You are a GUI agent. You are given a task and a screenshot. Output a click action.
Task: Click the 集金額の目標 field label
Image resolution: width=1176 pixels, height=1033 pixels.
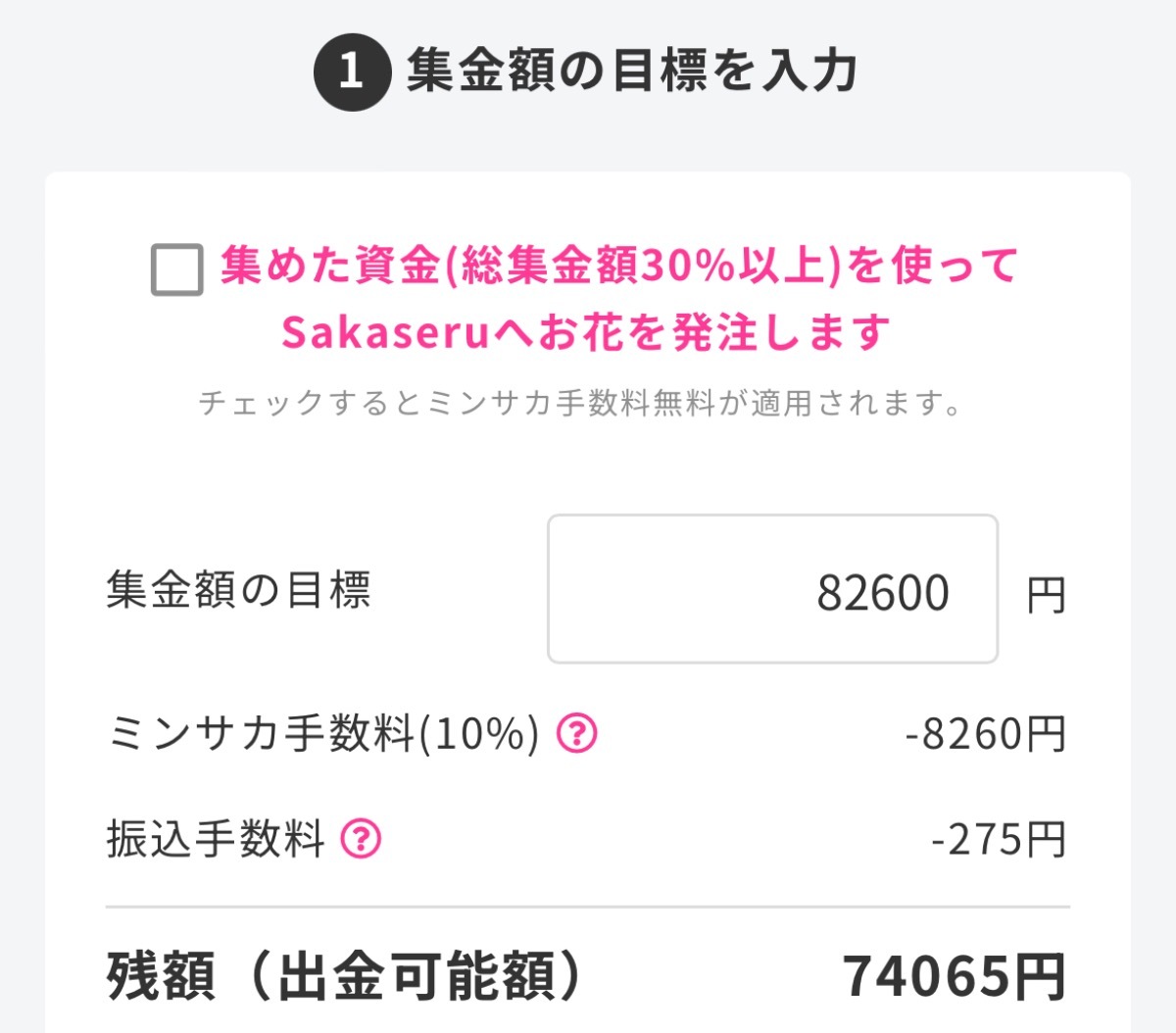239,590
